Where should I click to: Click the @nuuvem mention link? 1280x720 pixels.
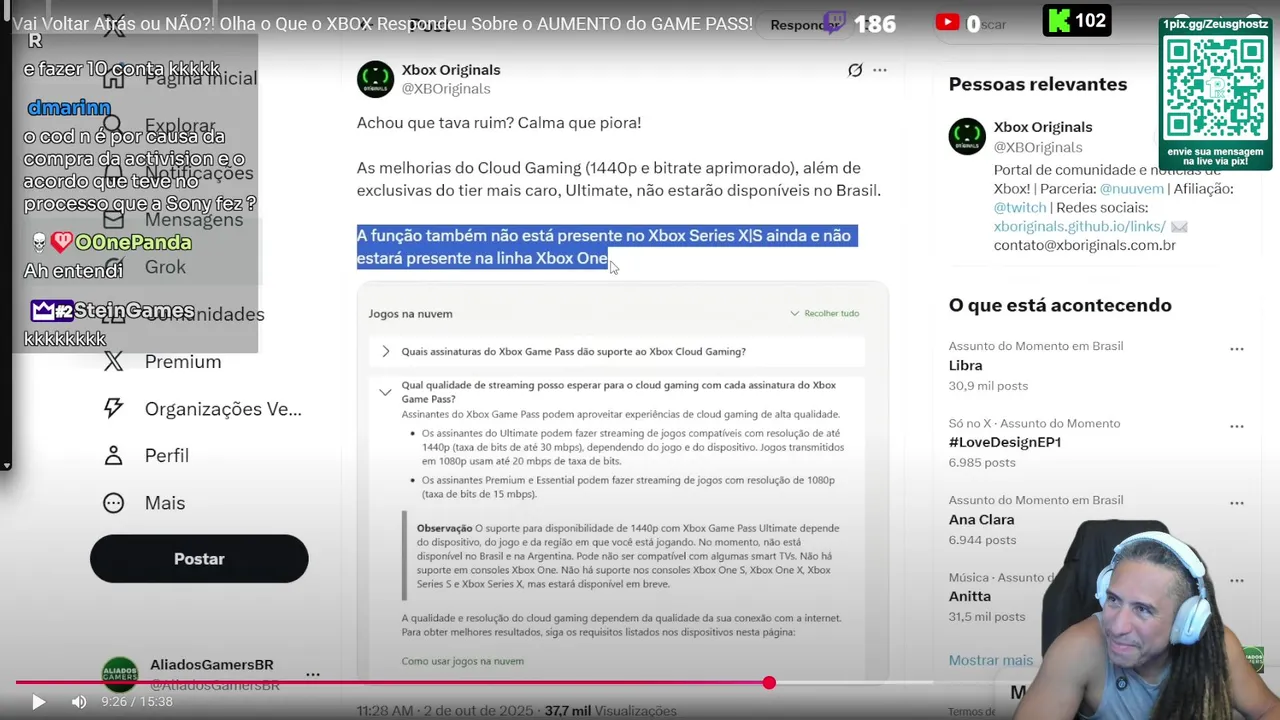(1132, 188)
